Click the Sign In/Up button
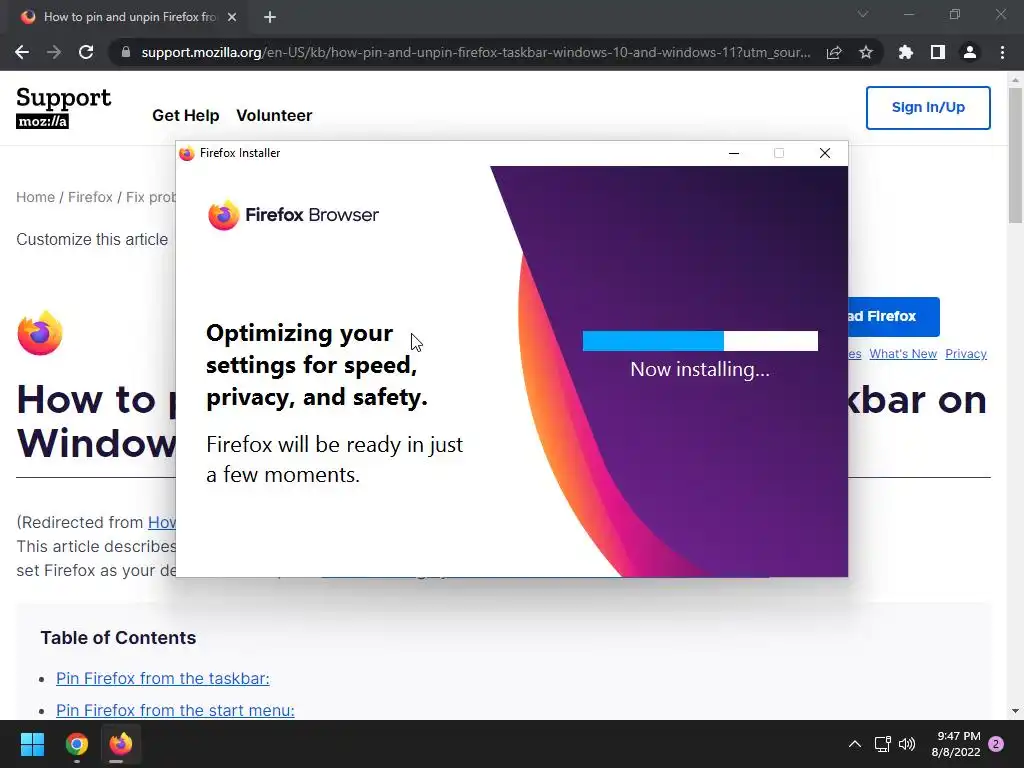This screenshot has height=768, width=1024. pyautogui.click(x=928, y=108)
